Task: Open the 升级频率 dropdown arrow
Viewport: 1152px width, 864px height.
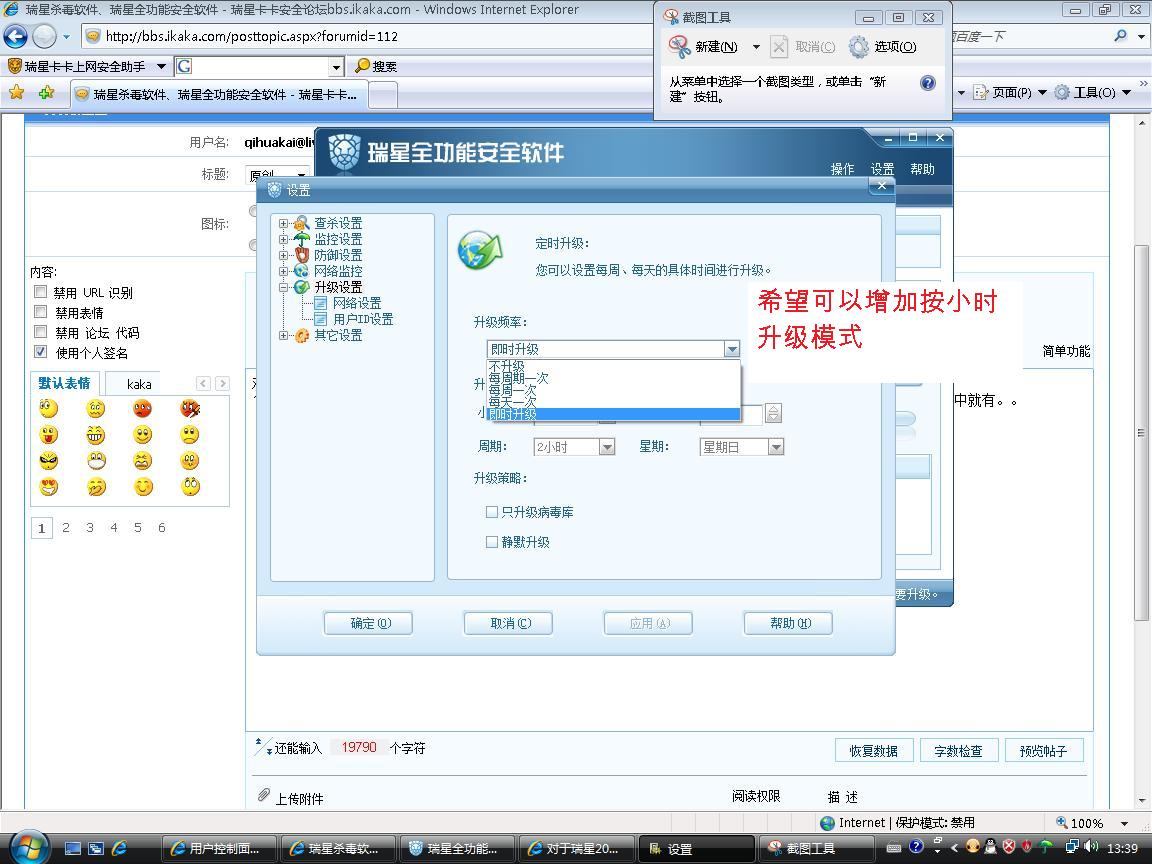Action: point(732,350)
